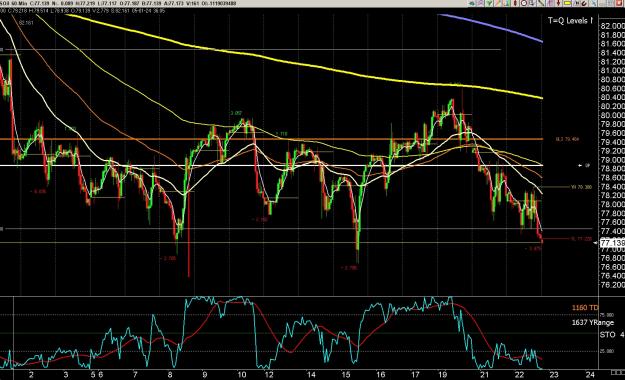Click date label 16 on time axis
The width and height of the screenshot is (625, 380).
(x=381, y=374)
